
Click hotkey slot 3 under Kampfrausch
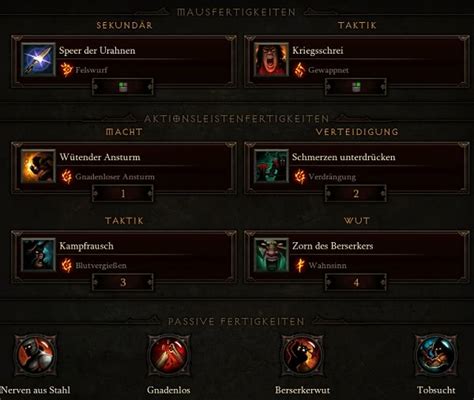coord(123,282)
